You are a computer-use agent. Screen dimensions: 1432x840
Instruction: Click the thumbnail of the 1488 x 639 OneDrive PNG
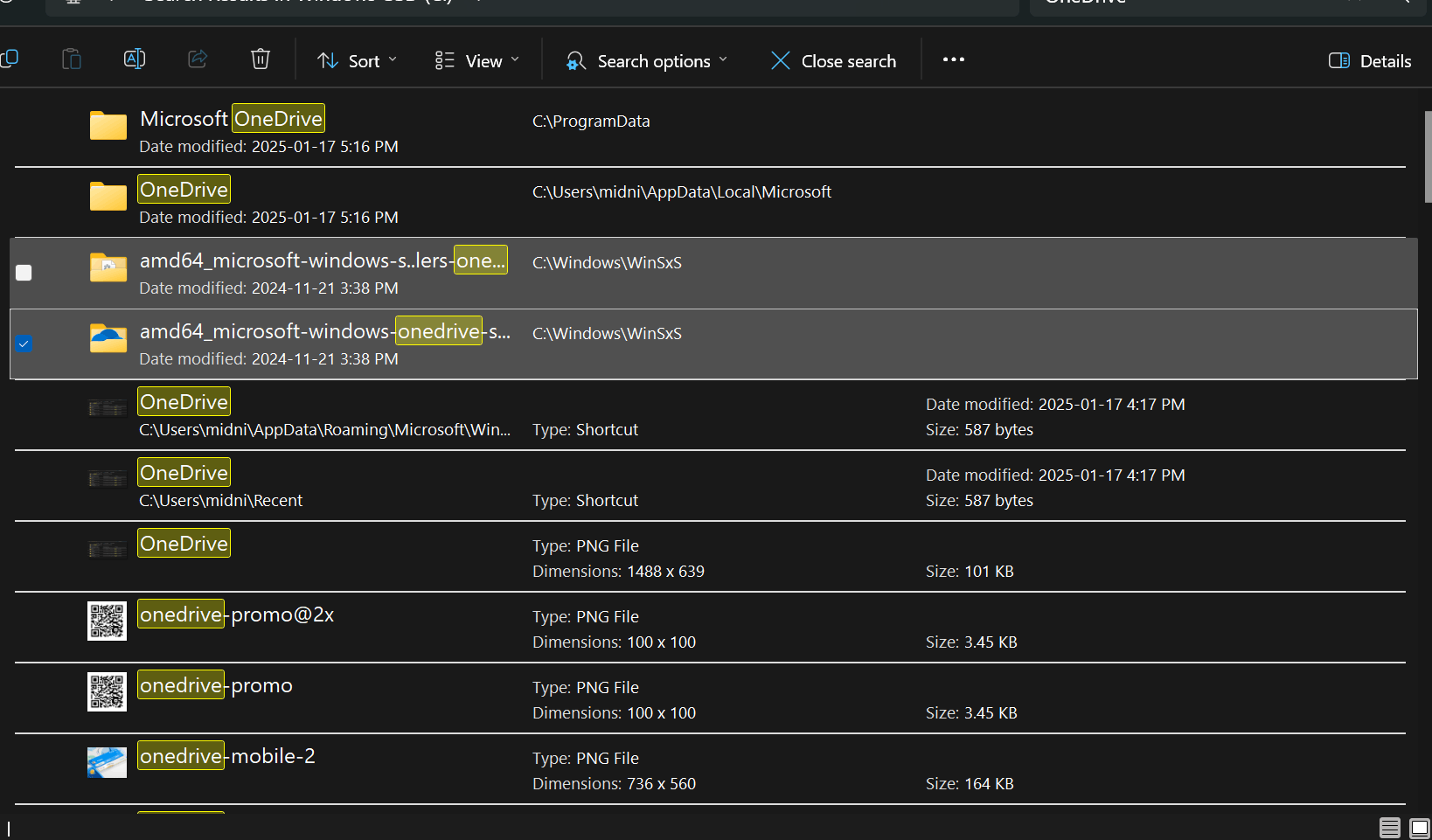point(108,550)
